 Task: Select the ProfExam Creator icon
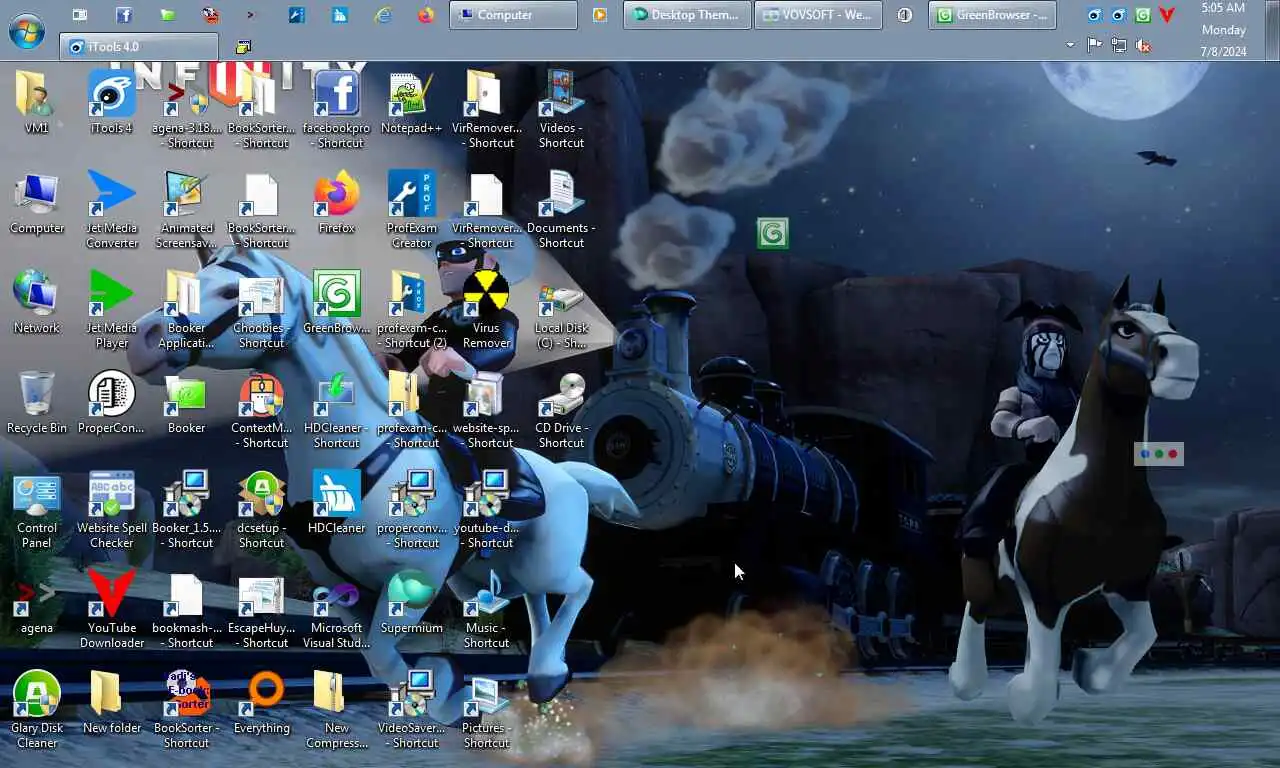(411, 209)
